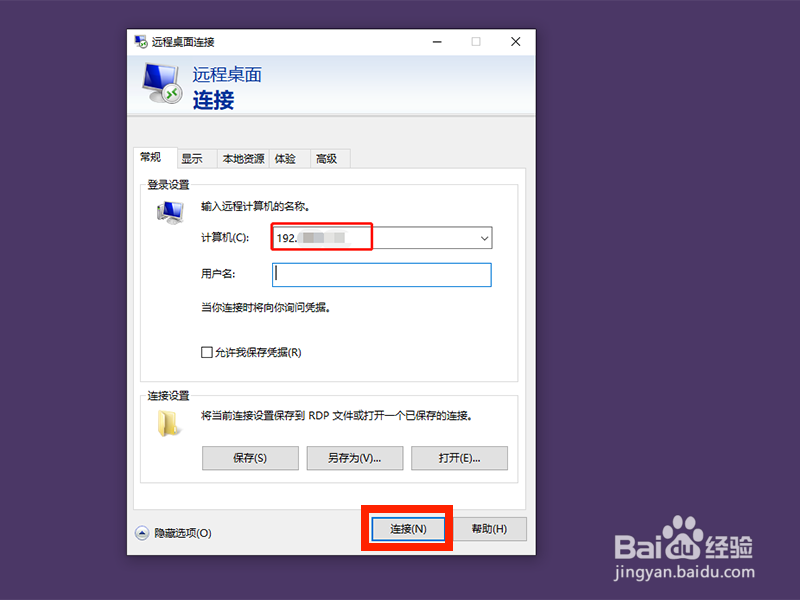800x600 pixels.
Task: Go to the 高级 tab
Action: tap(327, 159)
